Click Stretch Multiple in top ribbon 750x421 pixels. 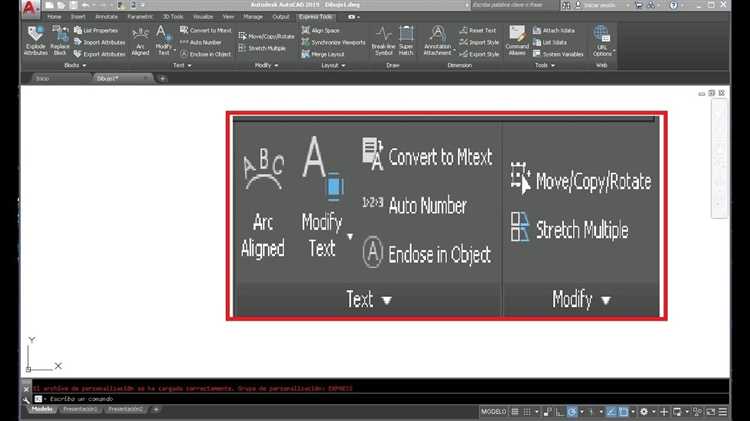(262, 48)
